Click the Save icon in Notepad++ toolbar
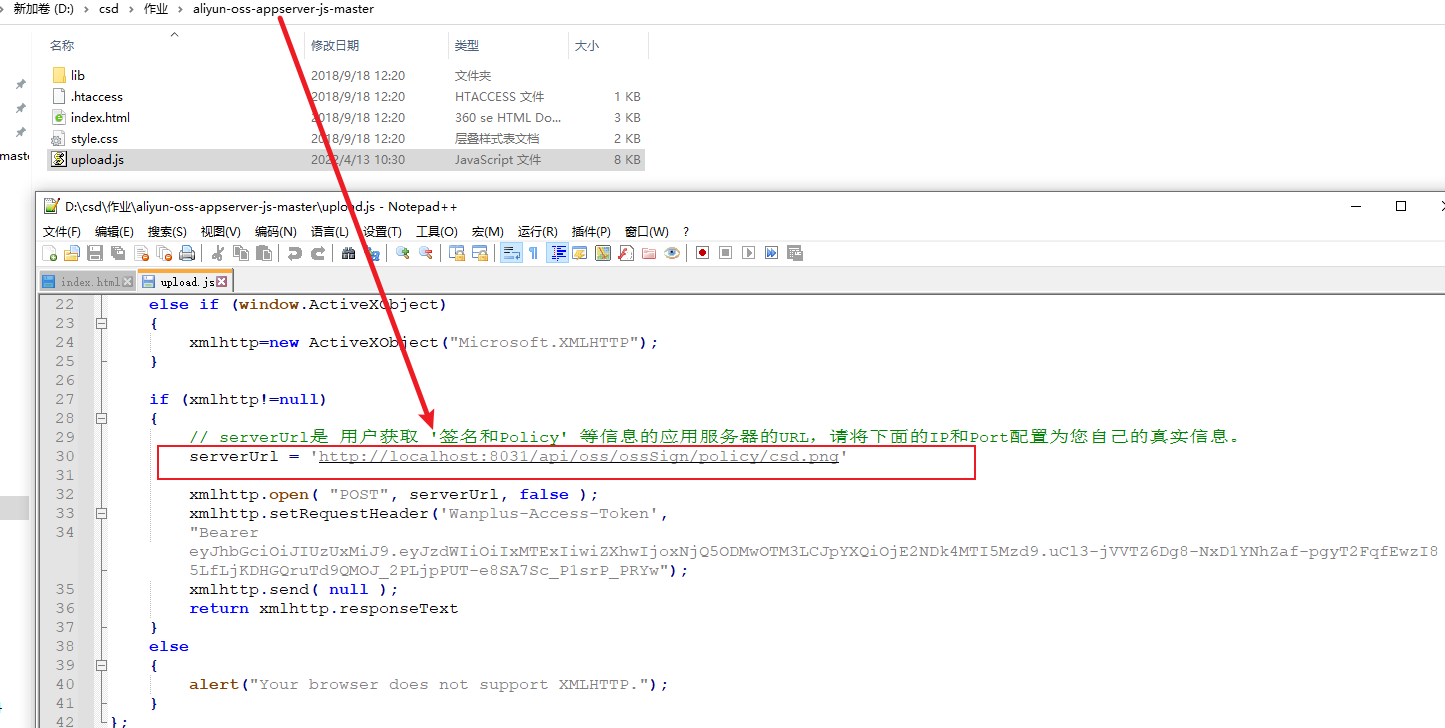The image size is (1445, 728). 95,253
